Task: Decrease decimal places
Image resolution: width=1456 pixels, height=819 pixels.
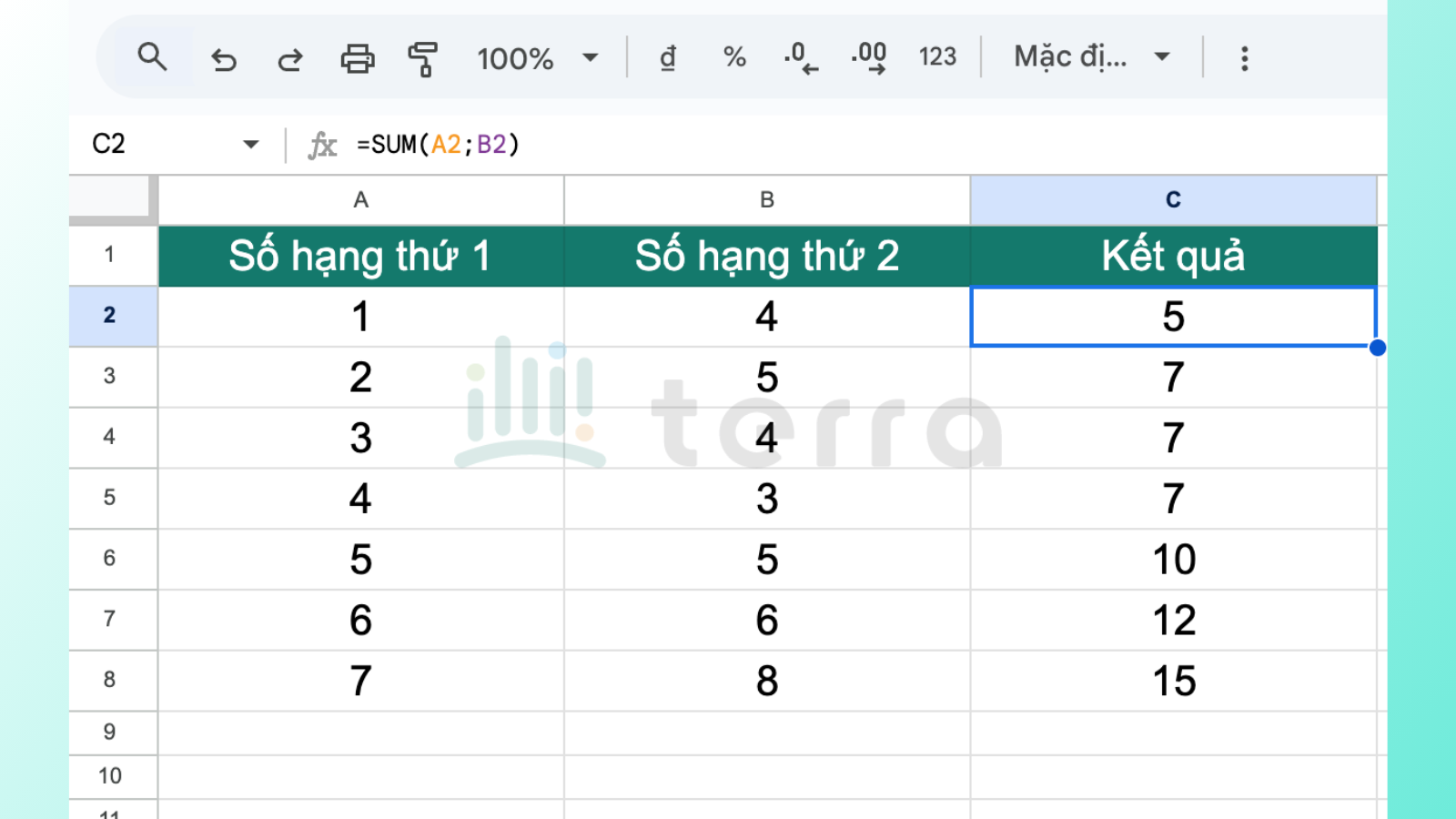Action: 801,57
